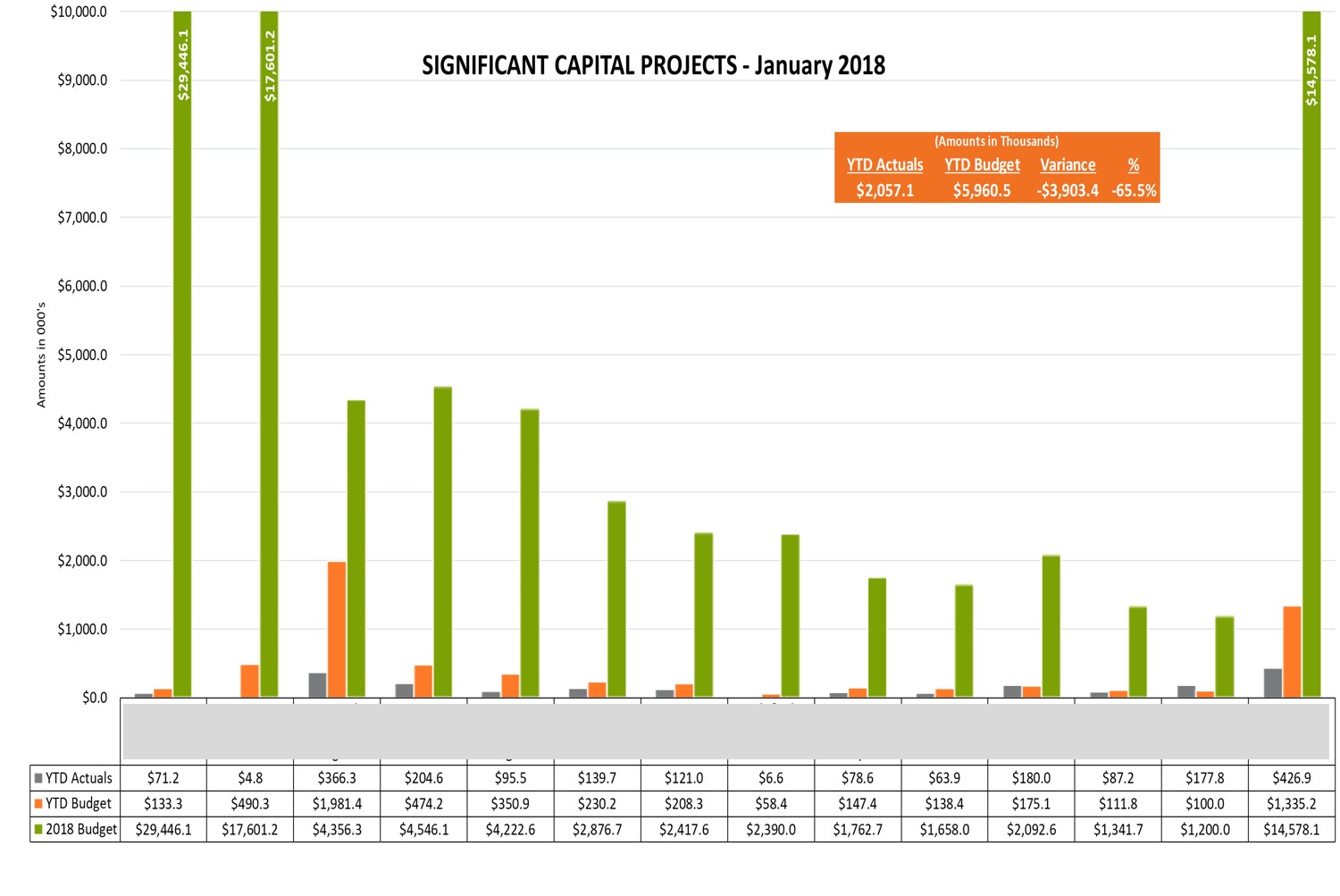The width and height of the screenshot is (1340, 896).
Task: Select the 'YTD Actuals' header in orange summary box
Action: [884, 165]
